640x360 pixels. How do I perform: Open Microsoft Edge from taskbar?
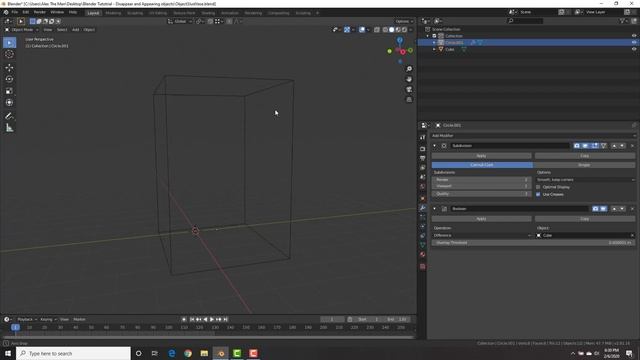click(172, 353)
